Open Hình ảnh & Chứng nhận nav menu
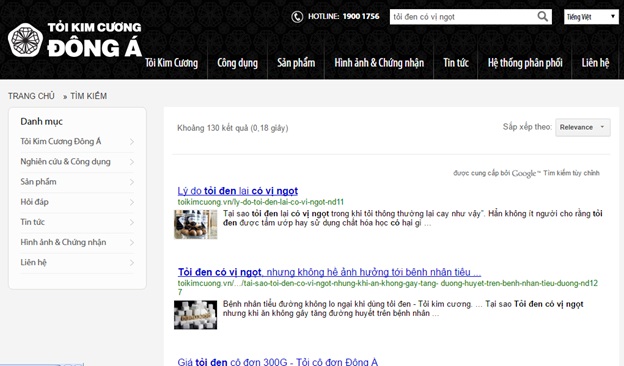This screenshot has width=624, height=366. (379, 63)
